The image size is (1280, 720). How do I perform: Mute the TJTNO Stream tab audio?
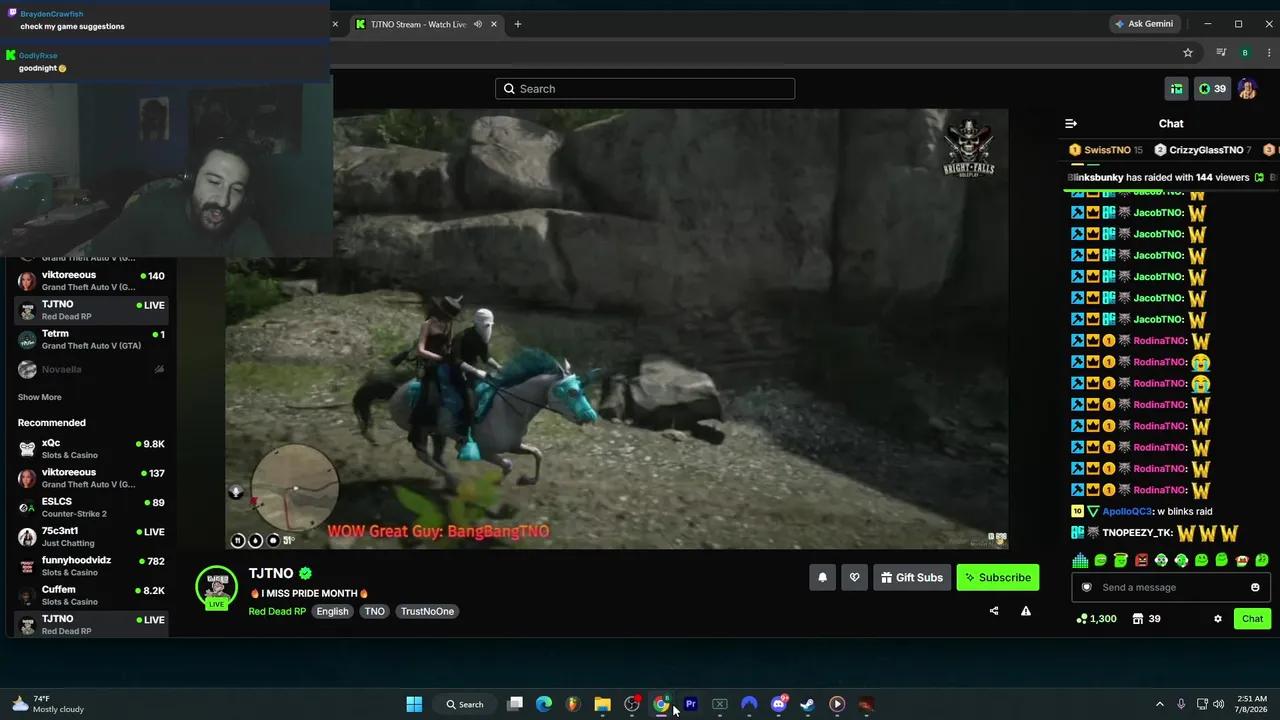478,24
